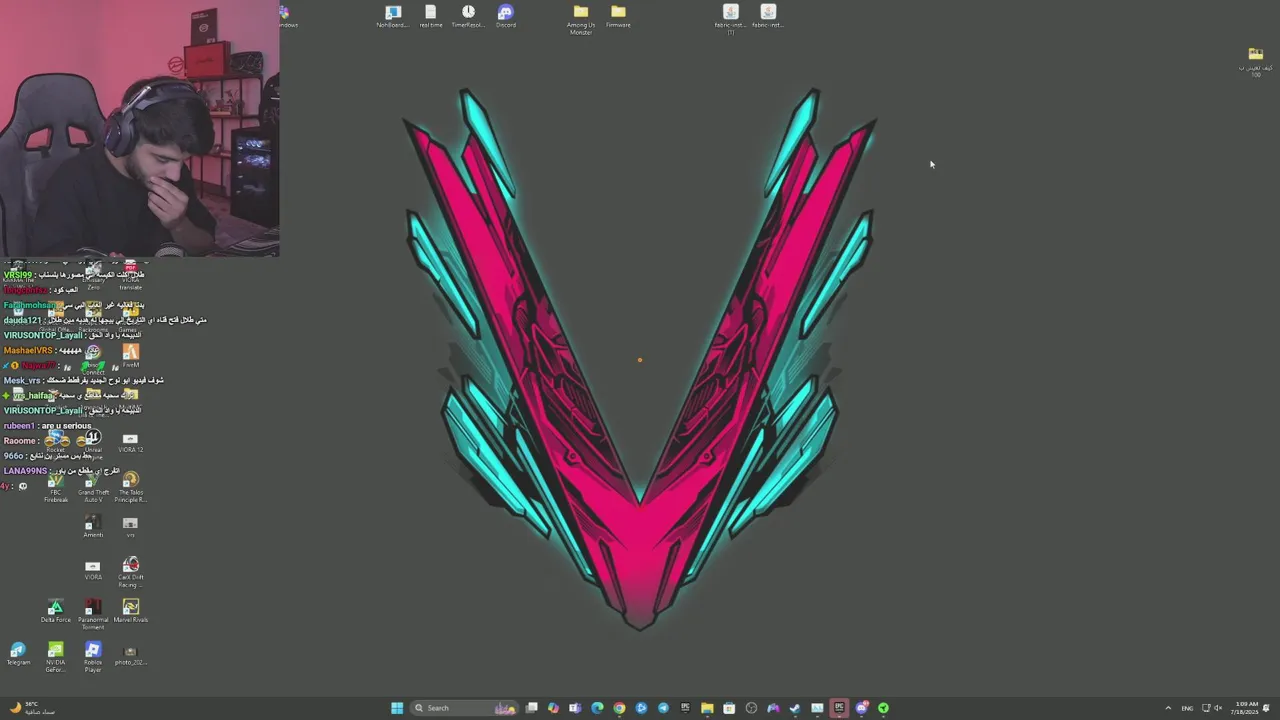The height and width of the screenshot is (720, 1280).
Task: Select the highlighted Epic Games taskbar icon
Action: tap(839, 708)
